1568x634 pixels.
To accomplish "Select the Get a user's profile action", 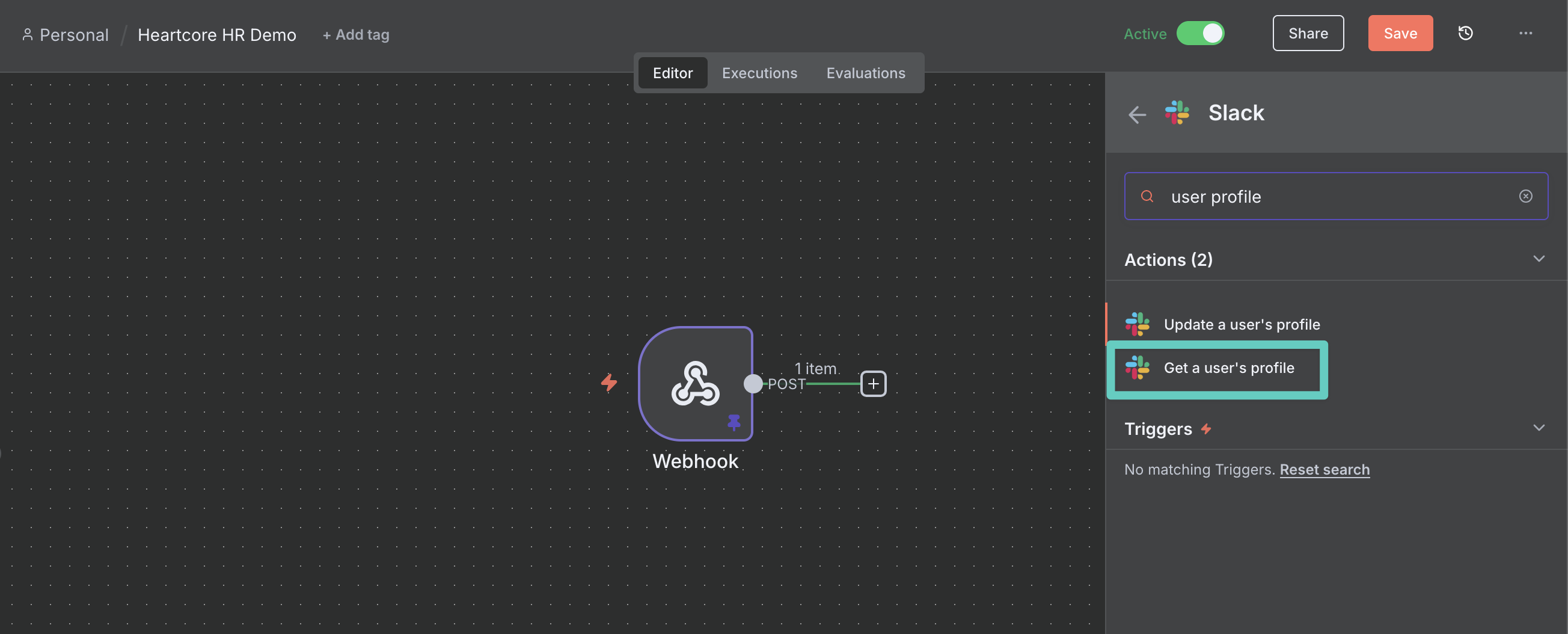I will [1228, 368].
